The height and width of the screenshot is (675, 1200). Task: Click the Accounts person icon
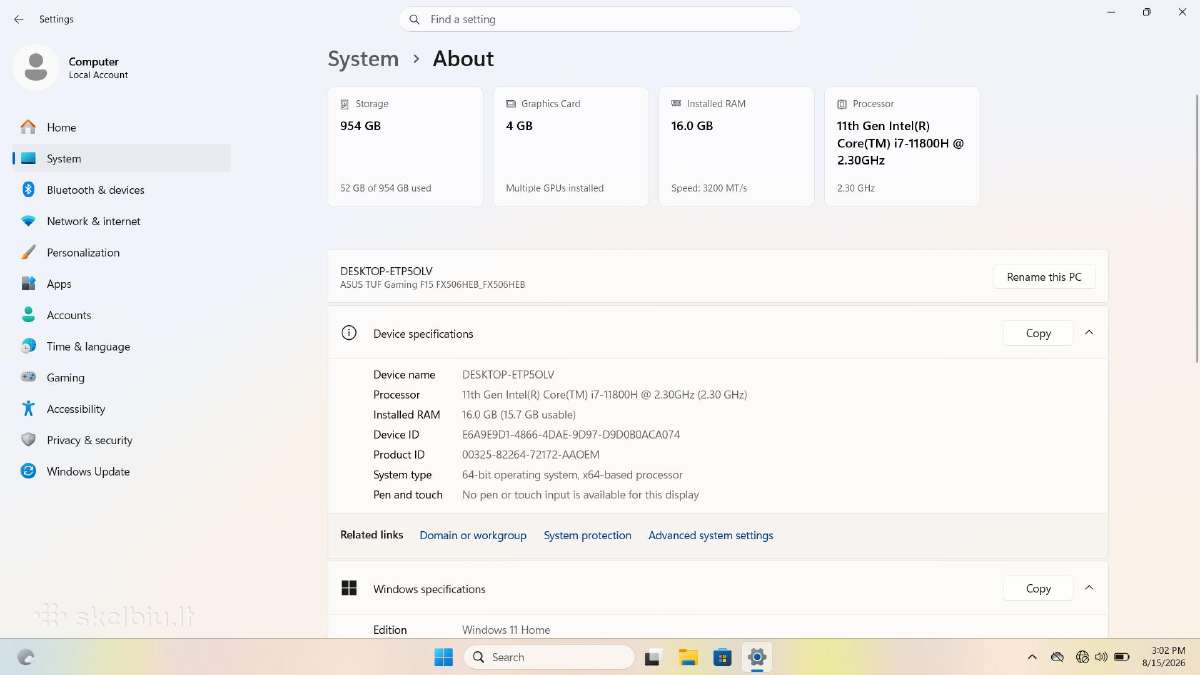28,315
